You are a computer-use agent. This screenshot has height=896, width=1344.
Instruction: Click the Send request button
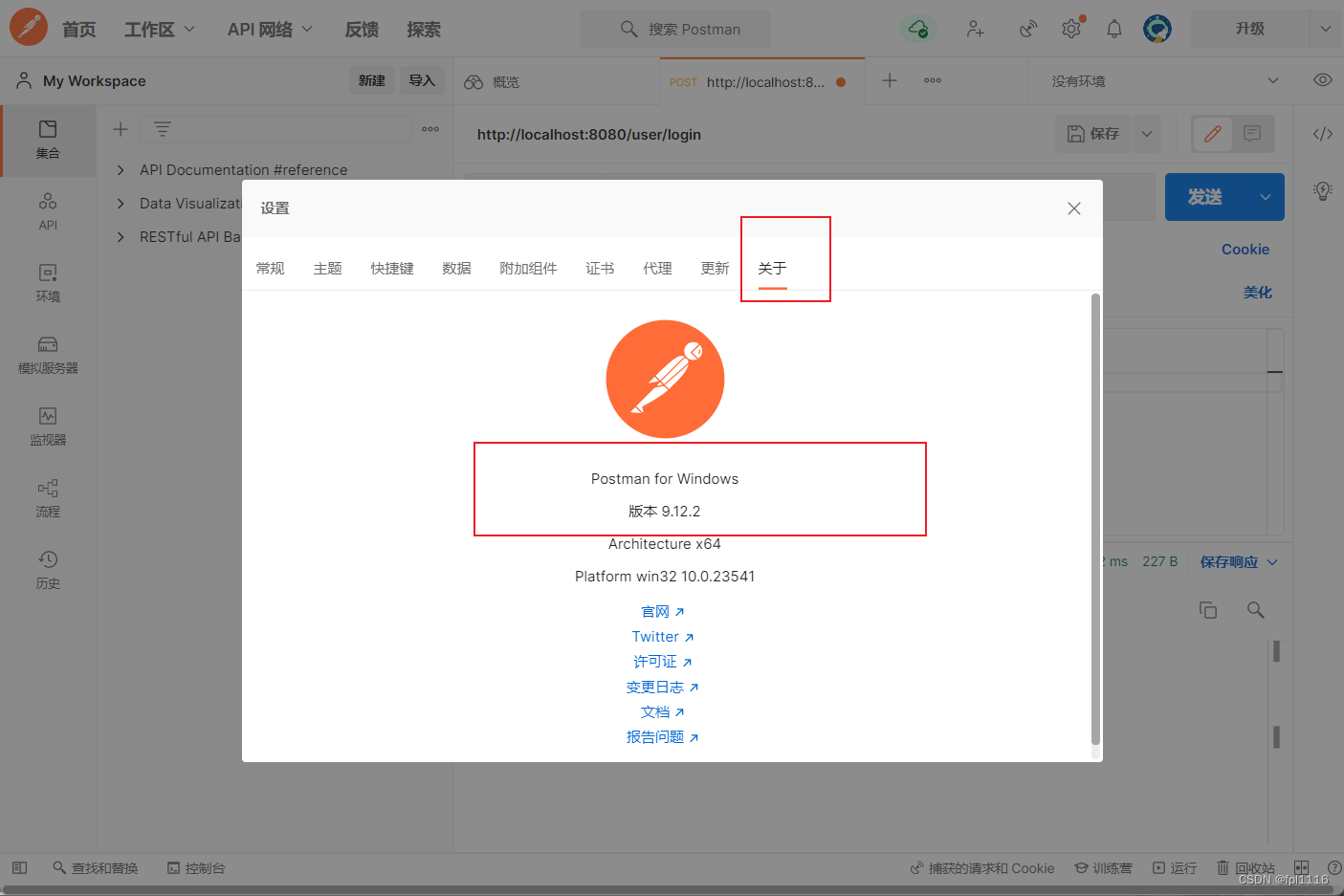[x=1205, y=197]
